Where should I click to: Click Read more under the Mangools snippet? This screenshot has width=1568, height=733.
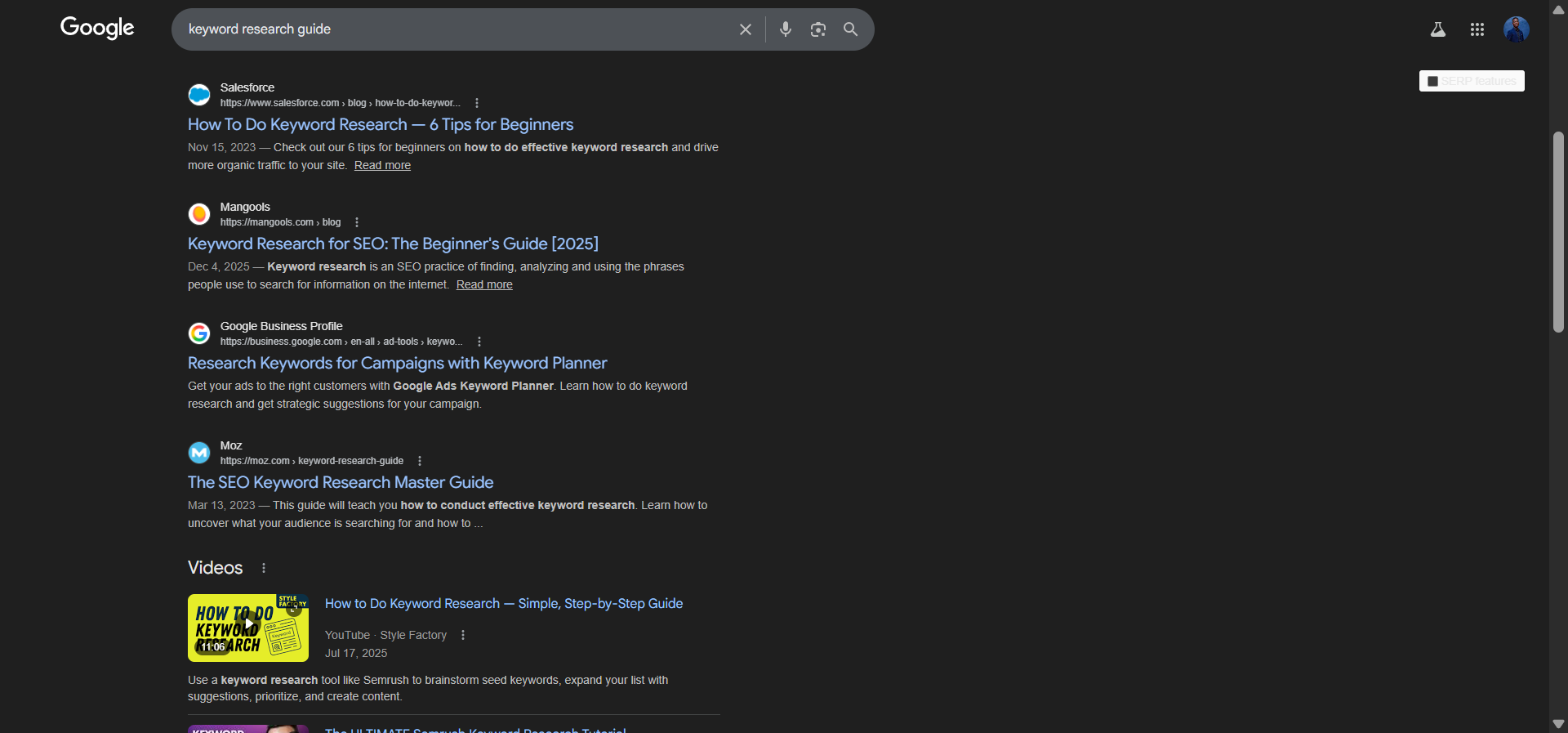pos(484,284)
